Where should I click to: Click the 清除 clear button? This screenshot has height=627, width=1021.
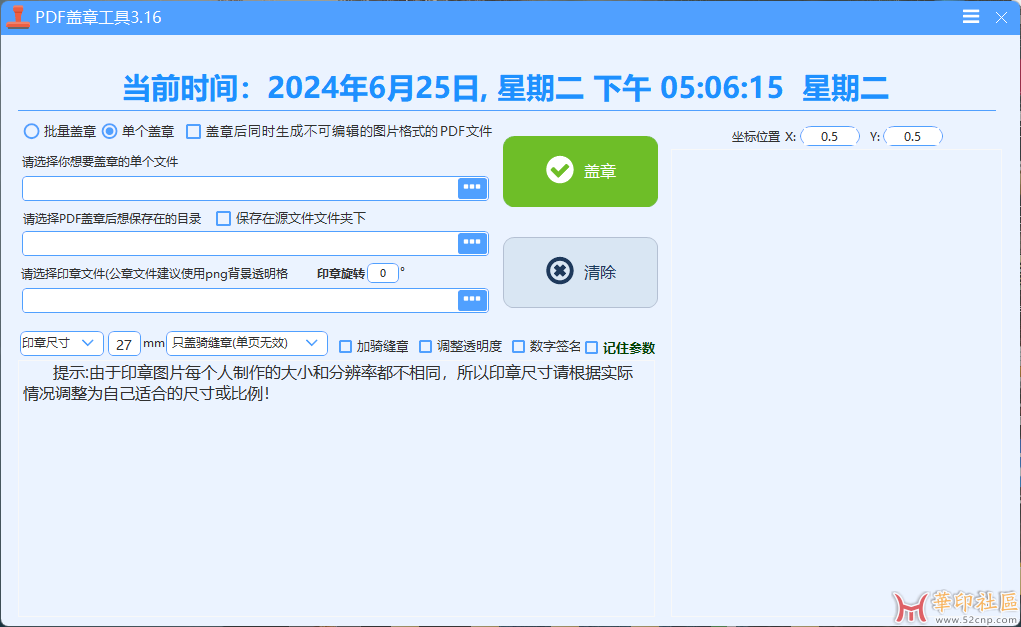(x=580, y=272)
